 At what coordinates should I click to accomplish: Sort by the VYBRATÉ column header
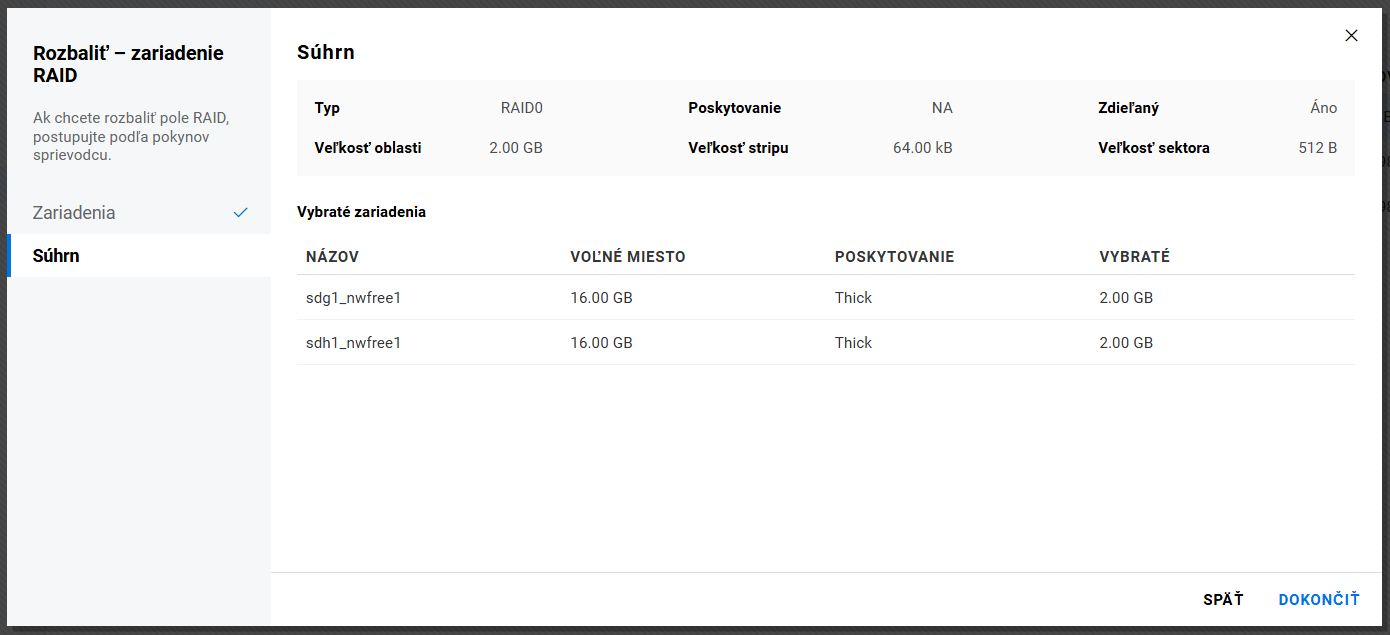[x=1134, y=257]
